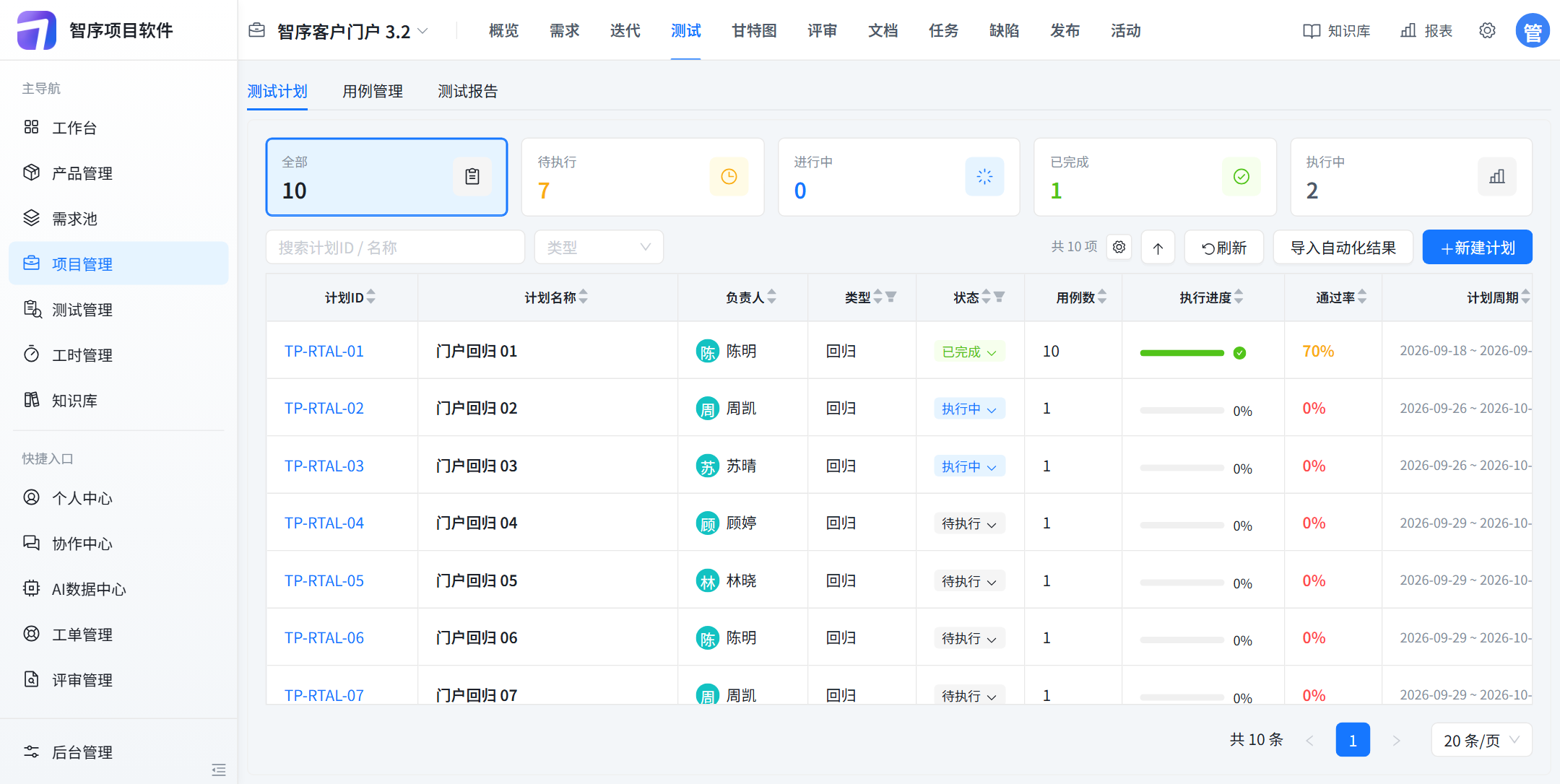1560x784 pixels.
Task: Switch to the 测试报告 tab
Action: coord(468,91)
